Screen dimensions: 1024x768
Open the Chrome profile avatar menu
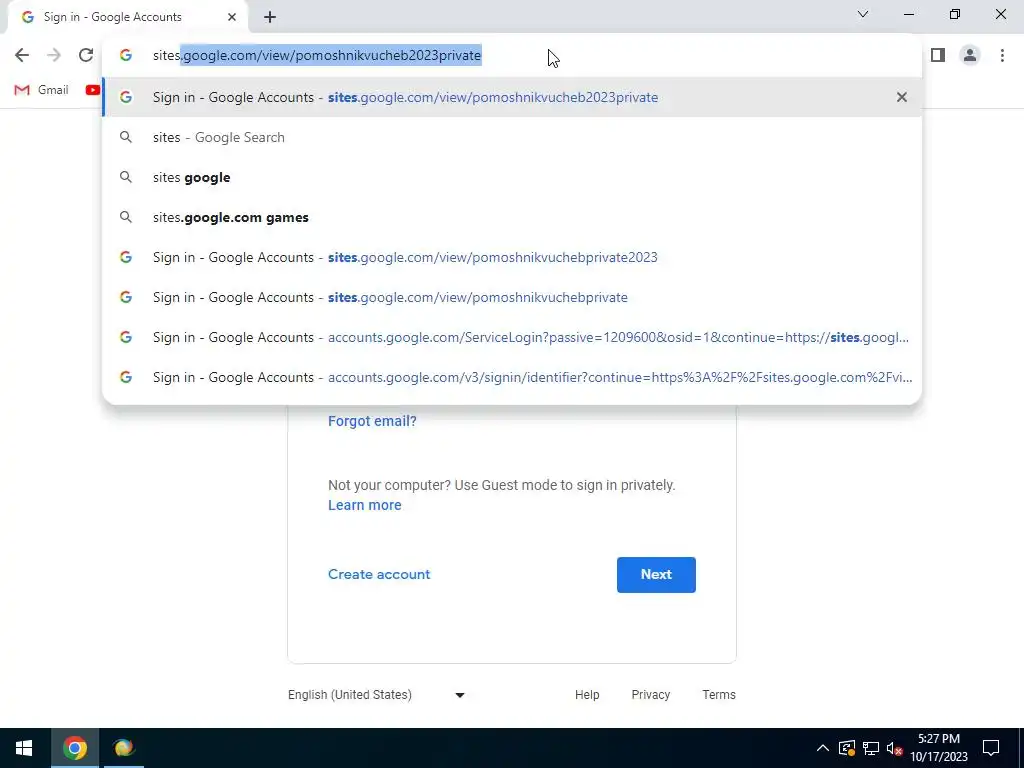[x=970, y=56]
